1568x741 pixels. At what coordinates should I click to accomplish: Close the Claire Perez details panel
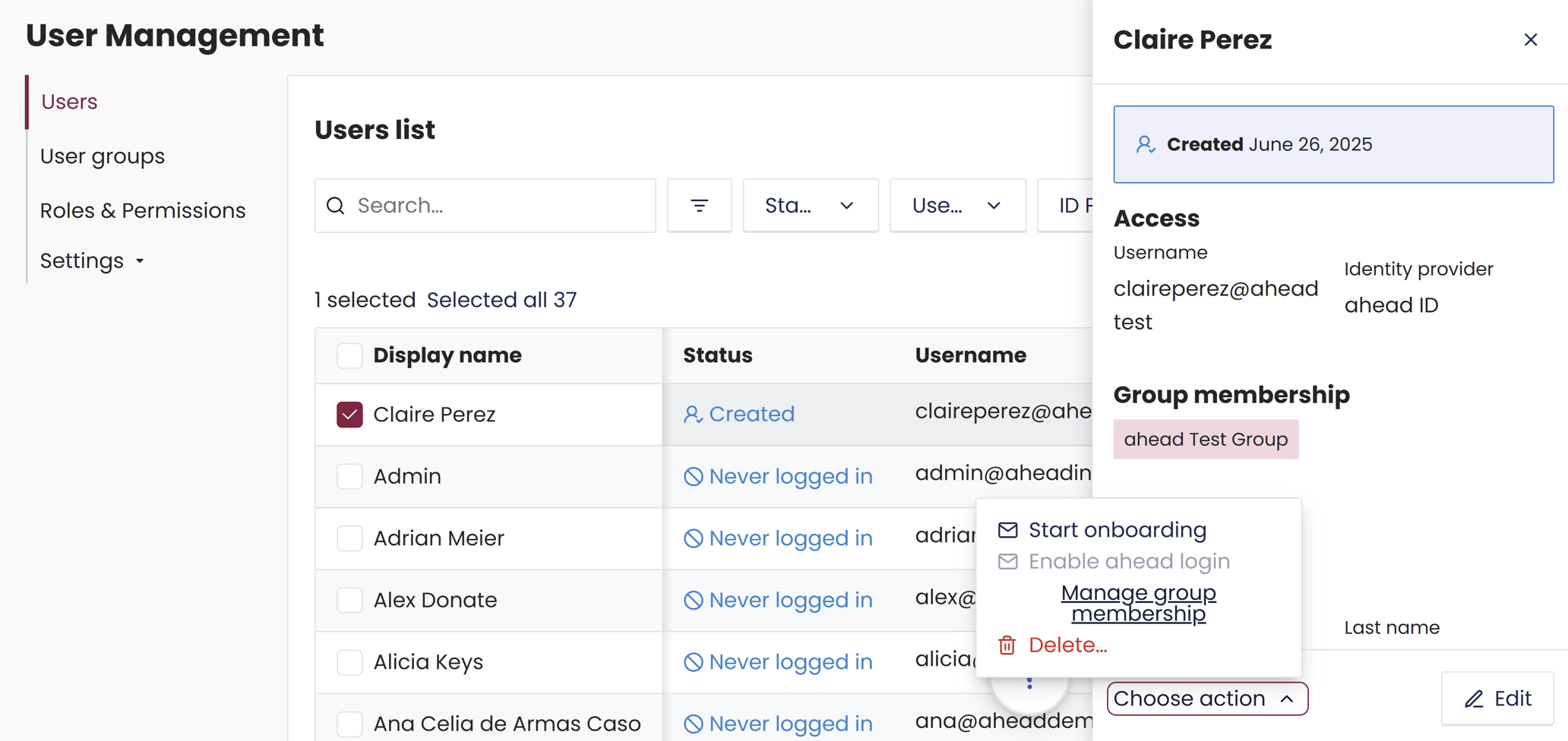(1530, 39)
